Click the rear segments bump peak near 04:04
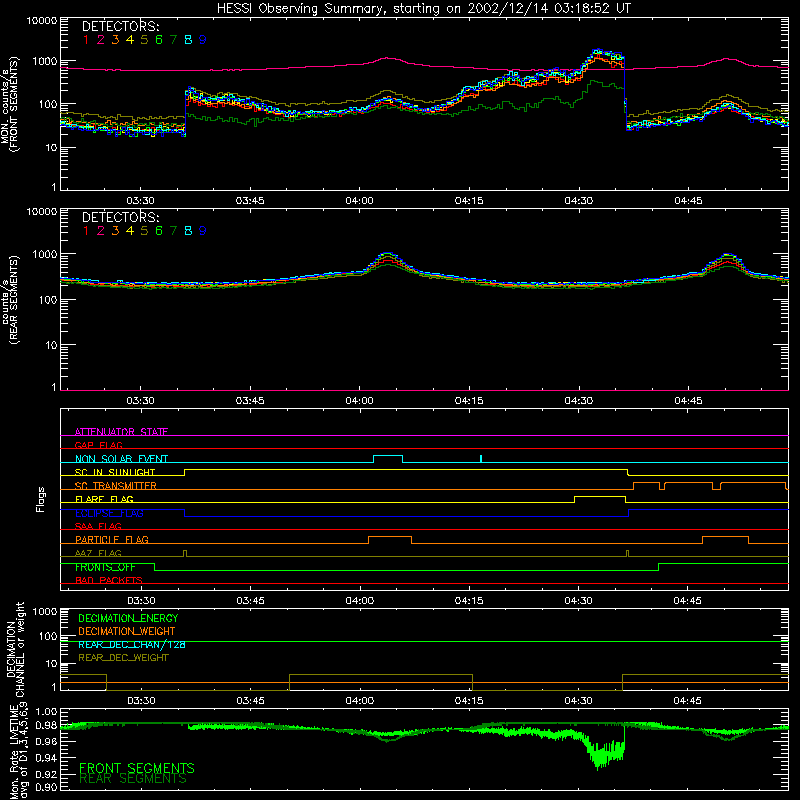Screen dimensions: 800x800 (x=388, y=254)
